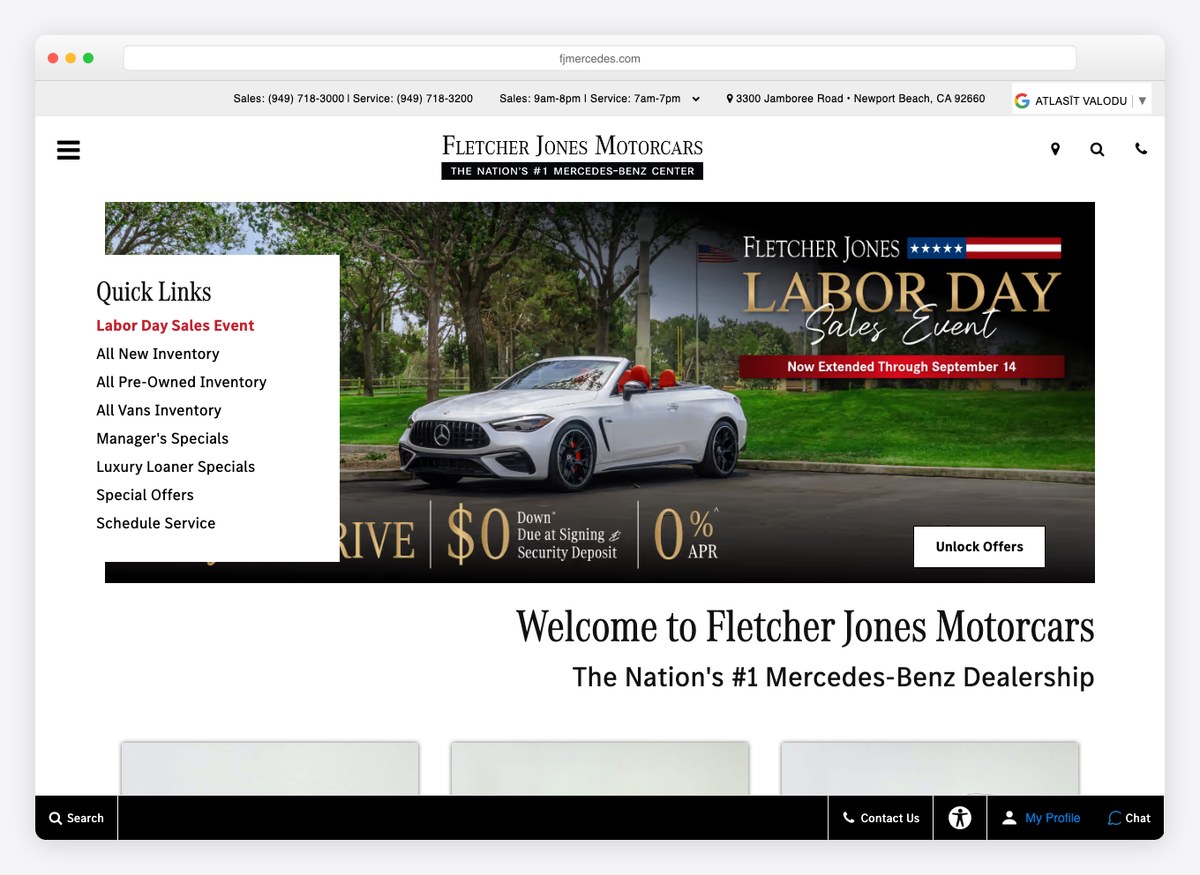
Task: Open the Atlasīt valodu language selector
Action: tap(1081, 100)
